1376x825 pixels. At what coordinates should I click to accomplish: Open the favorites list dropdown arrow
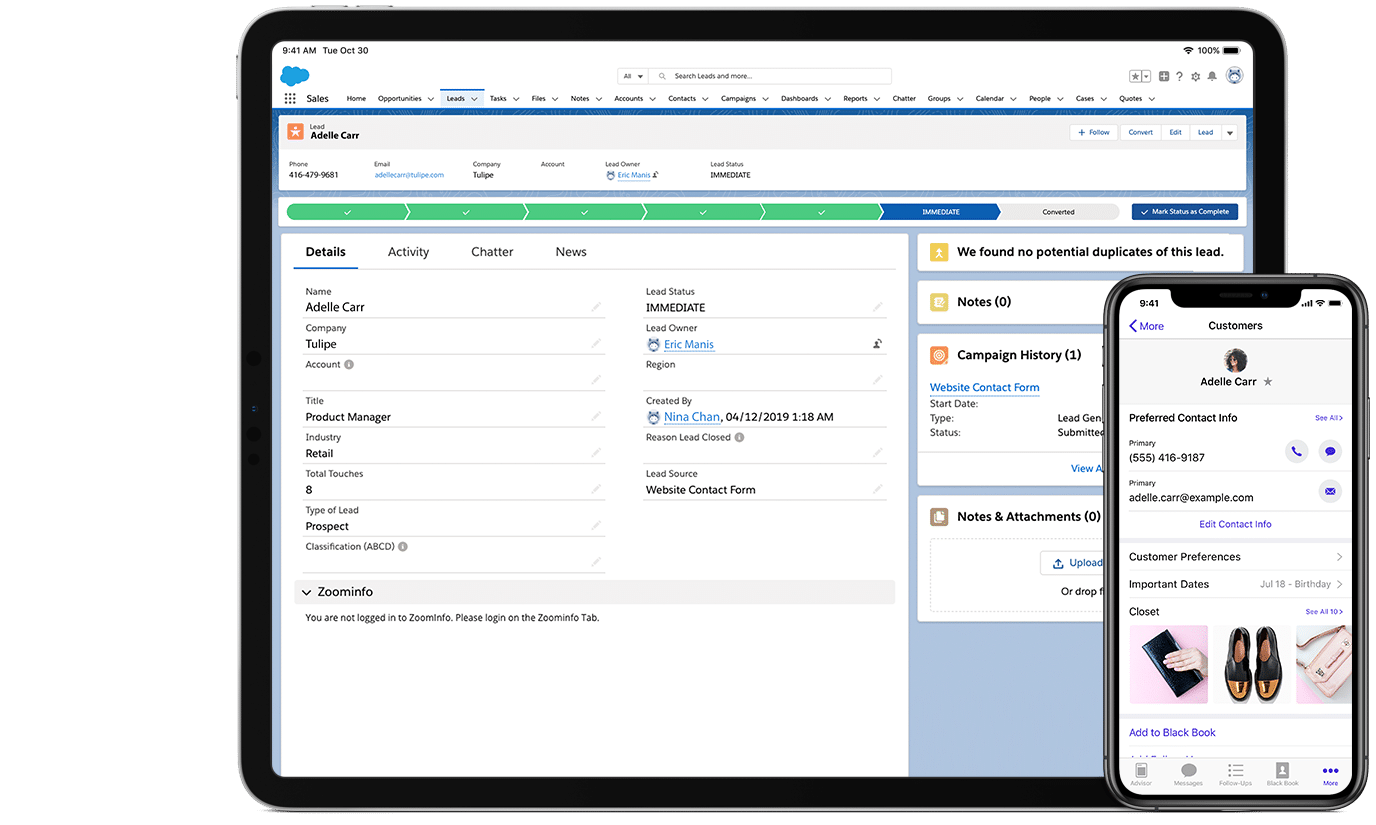pyautogui.click(x=1146, y=76)
